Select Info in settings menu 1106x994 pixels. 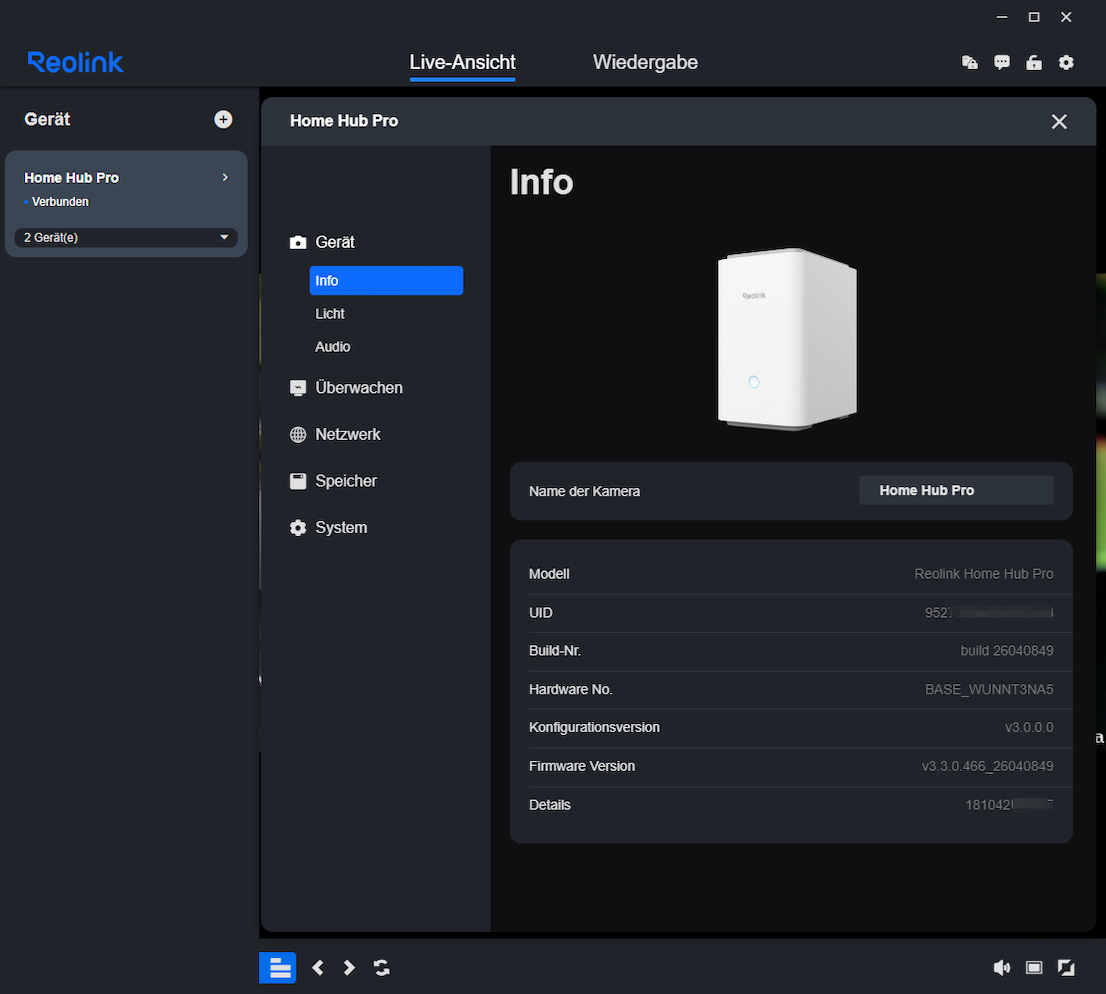coord(386,281)
